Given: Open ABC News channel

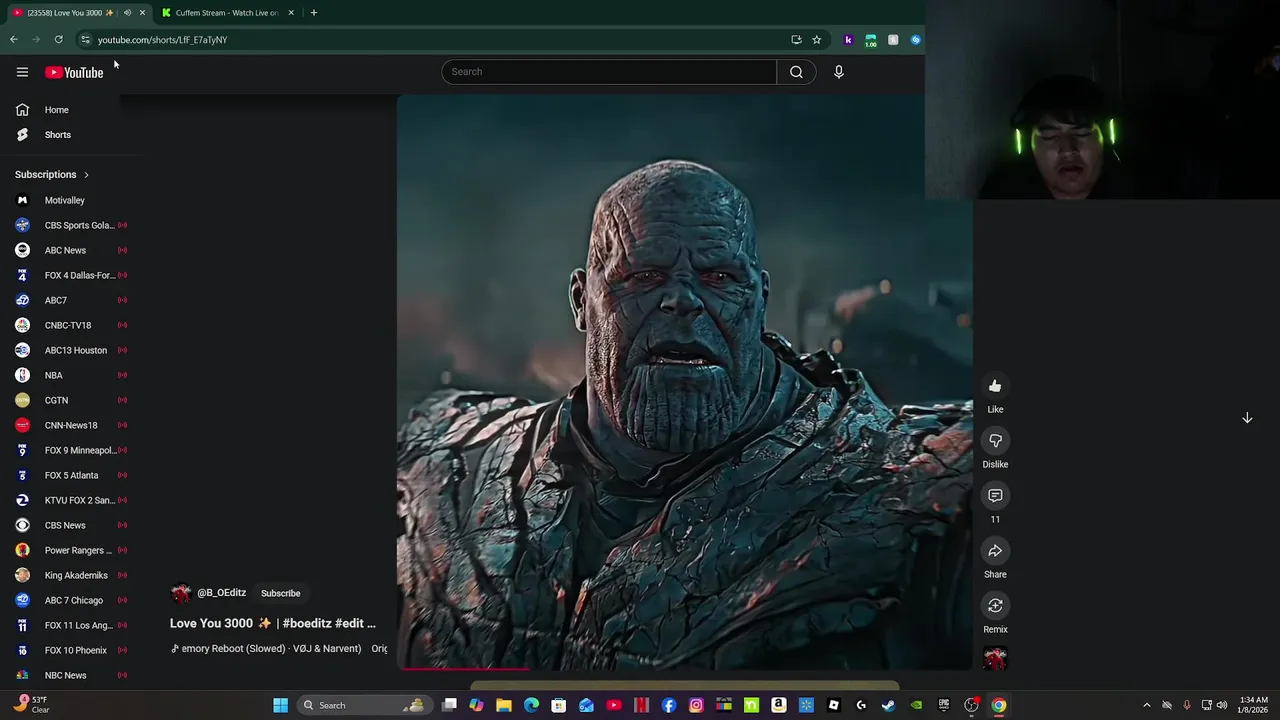Looking at the screenshot, I should (65, 250).
